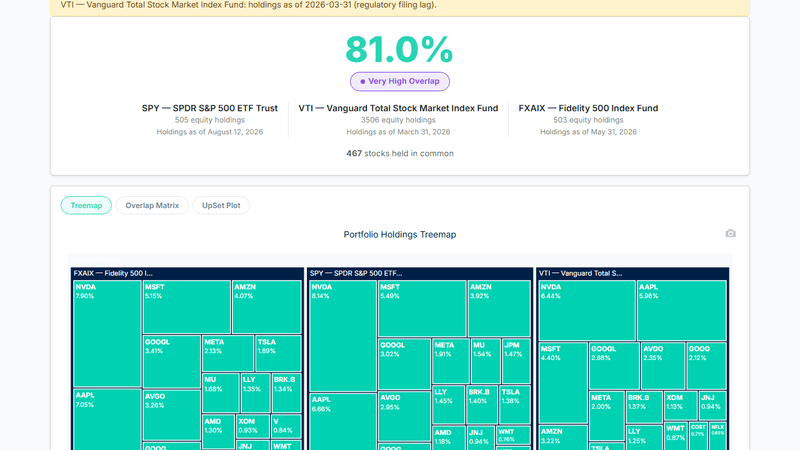Viewport: 800px width, 450px height.
Task: Select the JPM 1.47% tile in SPY
Action: (x=516, y=361)
